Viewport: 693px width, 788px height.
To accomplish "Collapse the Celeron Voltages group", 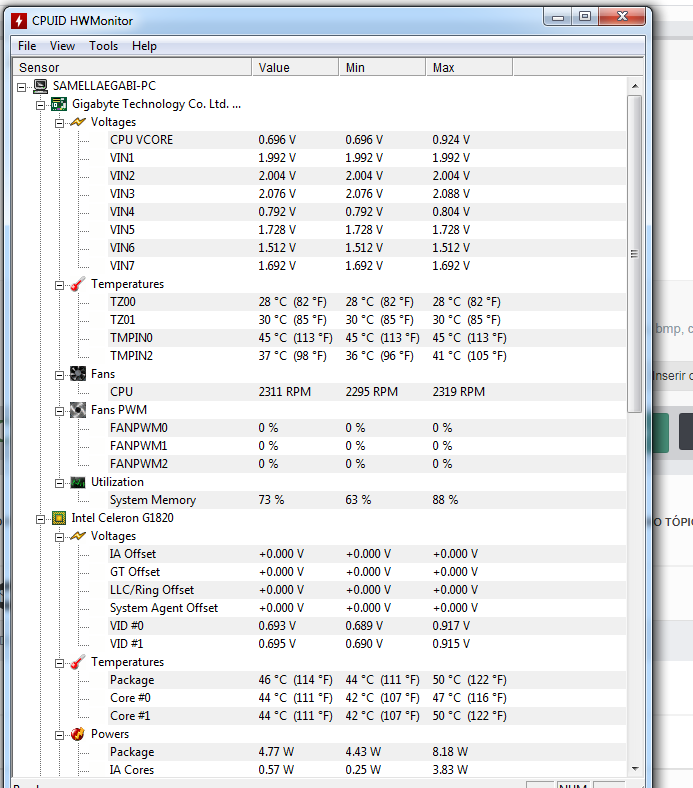I will point(59,538).
